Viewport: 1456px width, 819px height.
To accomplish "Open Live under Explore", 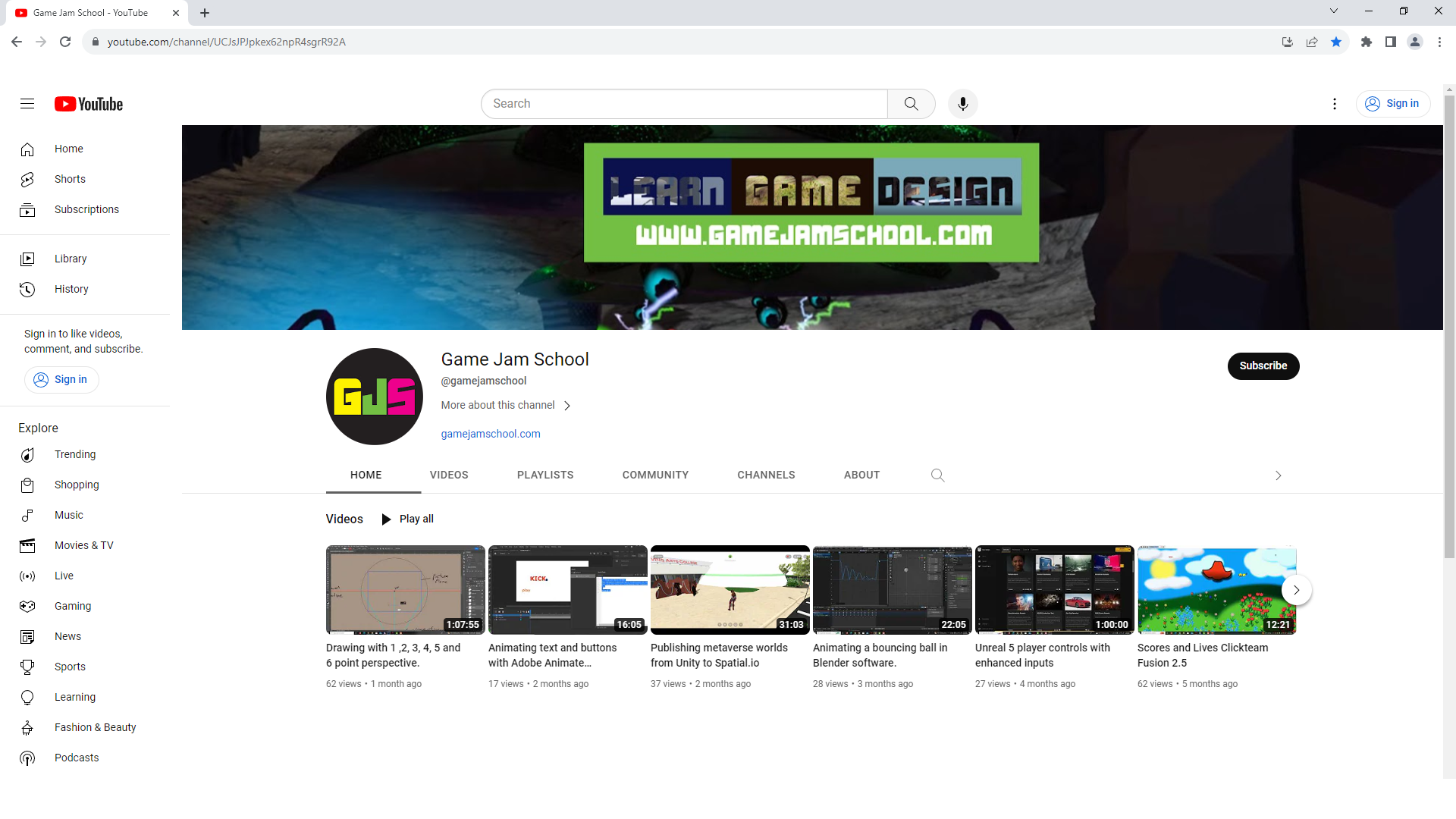I will click(85, 576).
